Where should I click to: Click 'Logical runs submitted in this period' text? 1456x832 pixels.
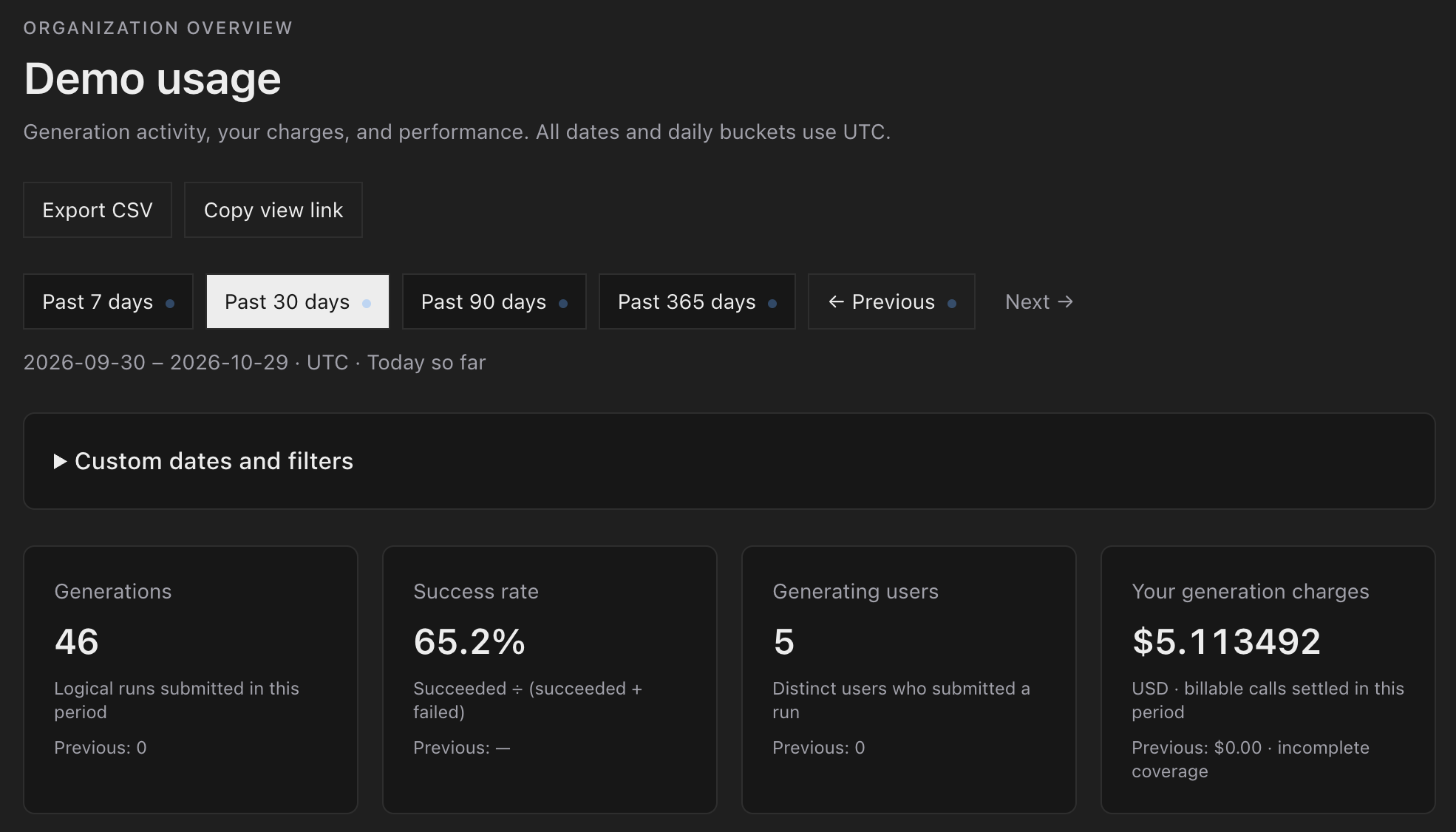coord(177,700)
